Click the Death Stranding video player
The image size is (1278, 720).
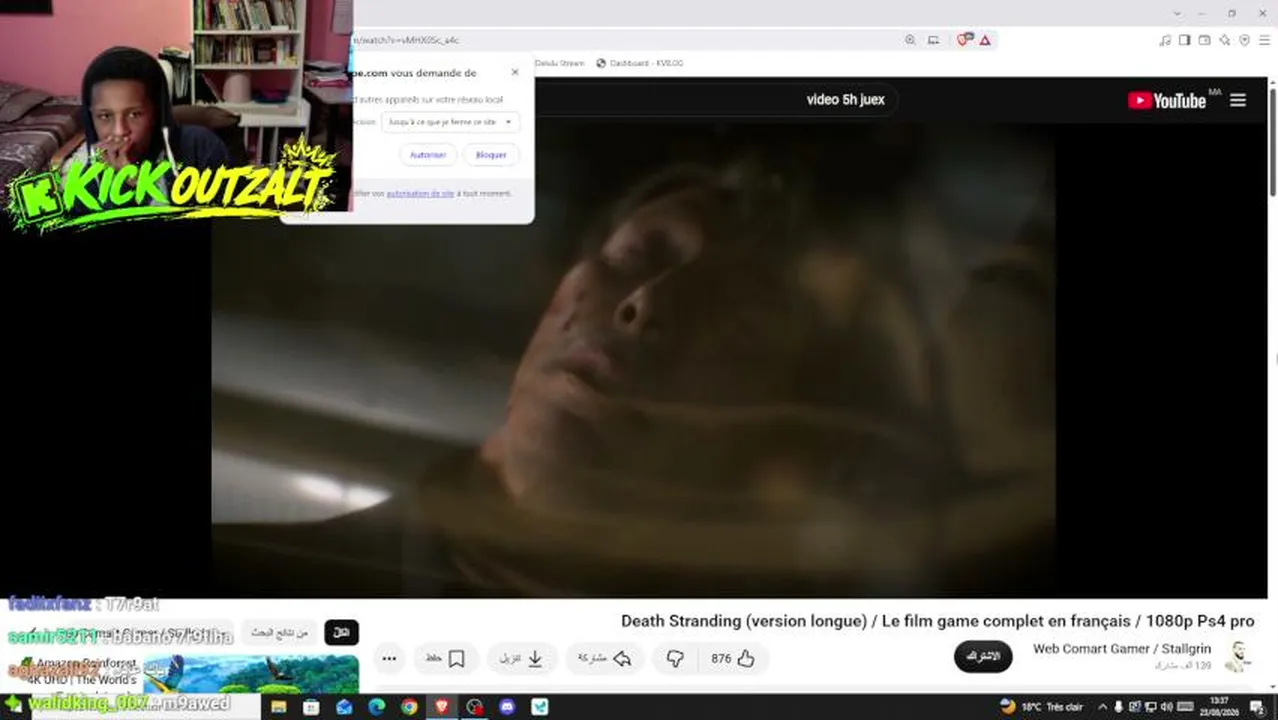click(x=633, y=360)
